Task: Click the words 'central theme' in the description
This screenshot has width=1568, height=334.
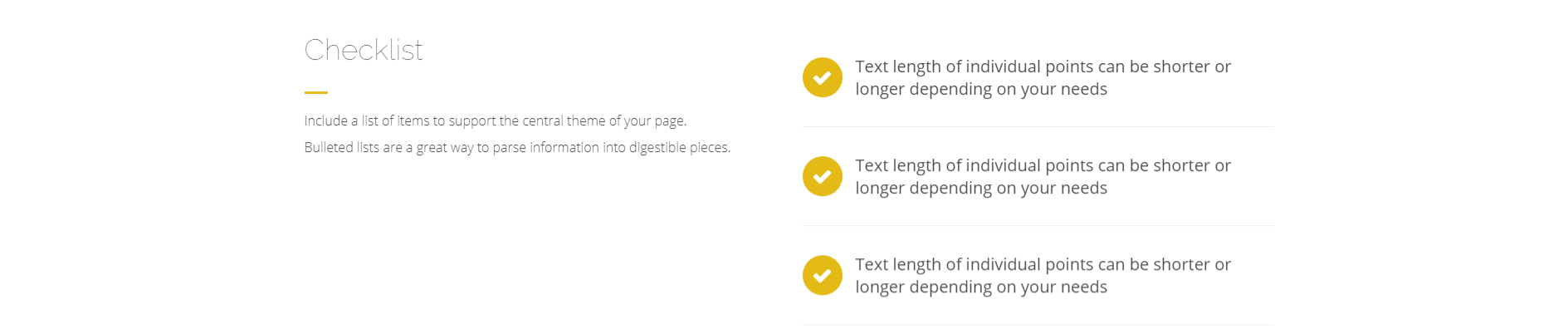Action: coord(564,120)
